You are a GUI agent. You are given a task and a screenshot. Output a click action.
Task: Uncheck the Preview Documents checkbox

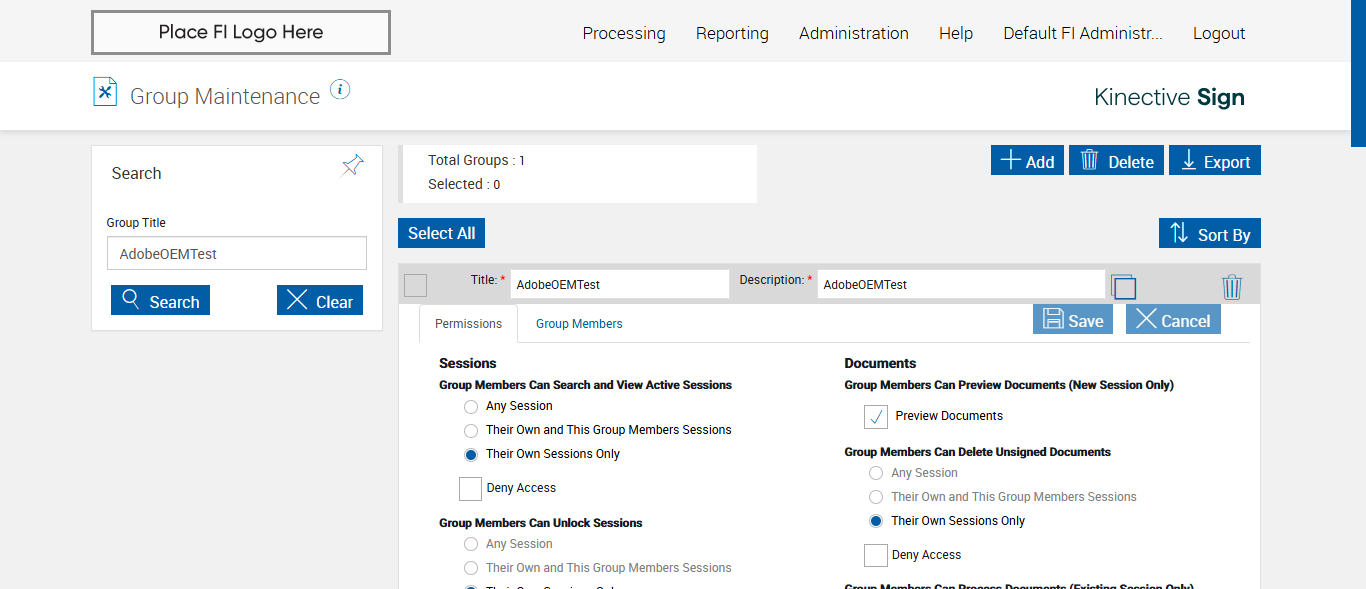pyautogui.click(x=876, y=416)
